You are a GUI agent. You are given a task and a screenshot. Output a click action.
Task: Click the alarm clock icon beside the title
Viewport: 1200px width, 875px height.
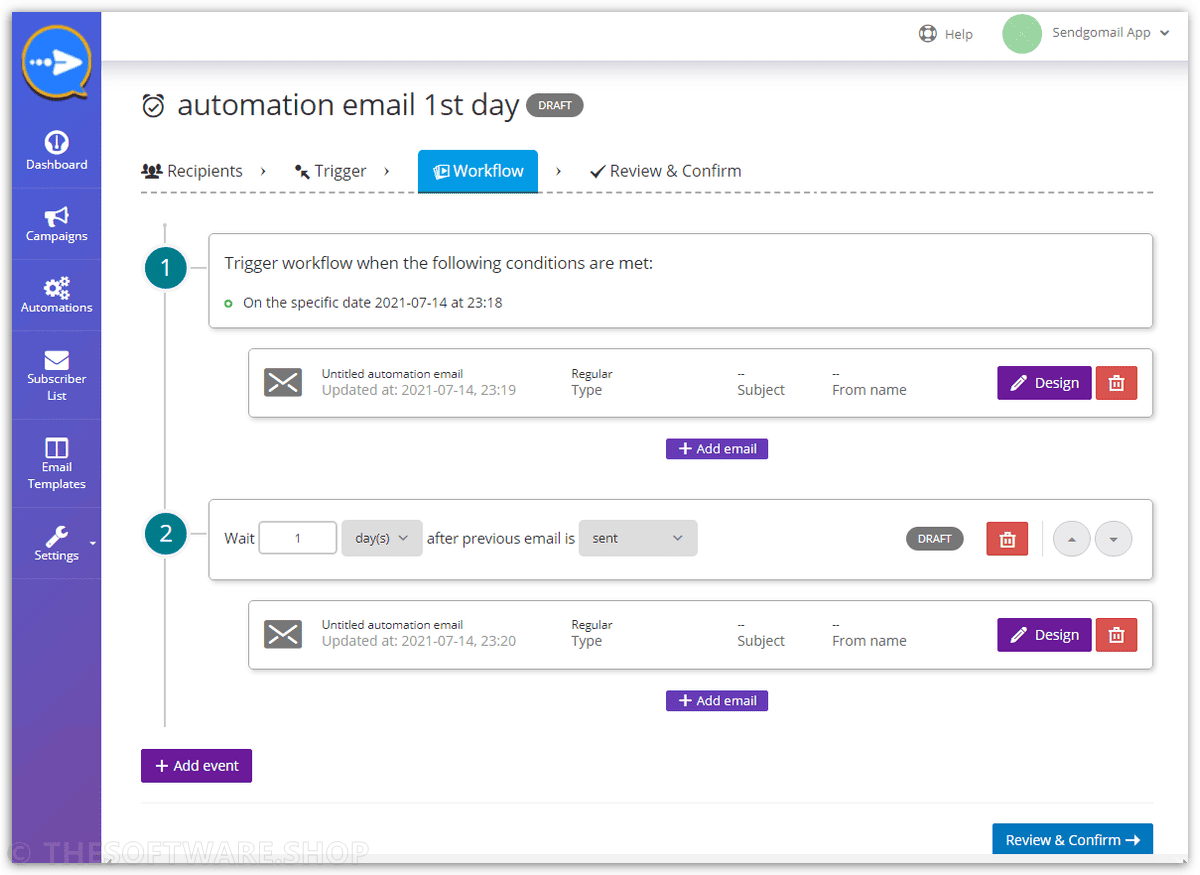[x=153, y=105]
